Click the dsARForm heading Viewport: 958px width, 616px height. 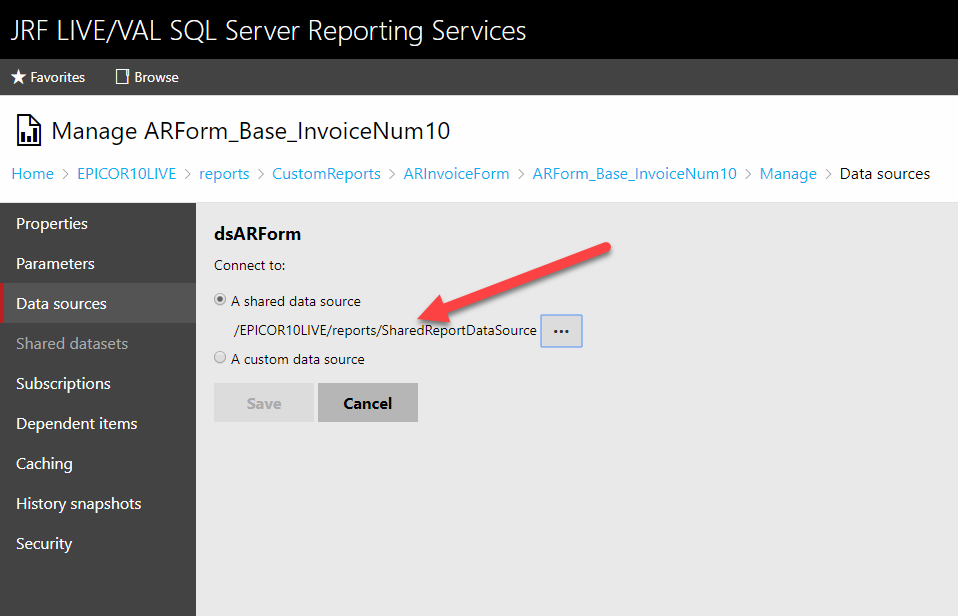[257, 234]
